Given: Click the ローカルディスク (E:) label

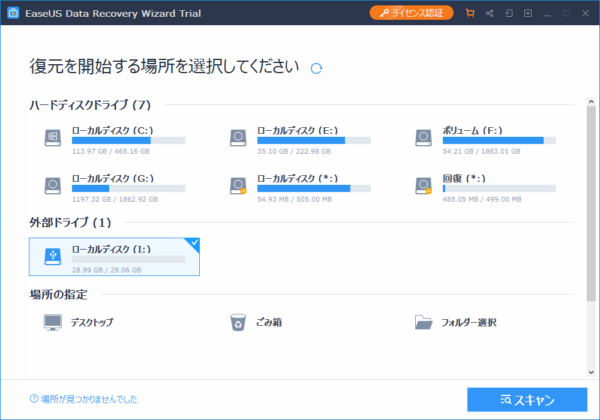Looking at the screenshot, I should 298,131.
